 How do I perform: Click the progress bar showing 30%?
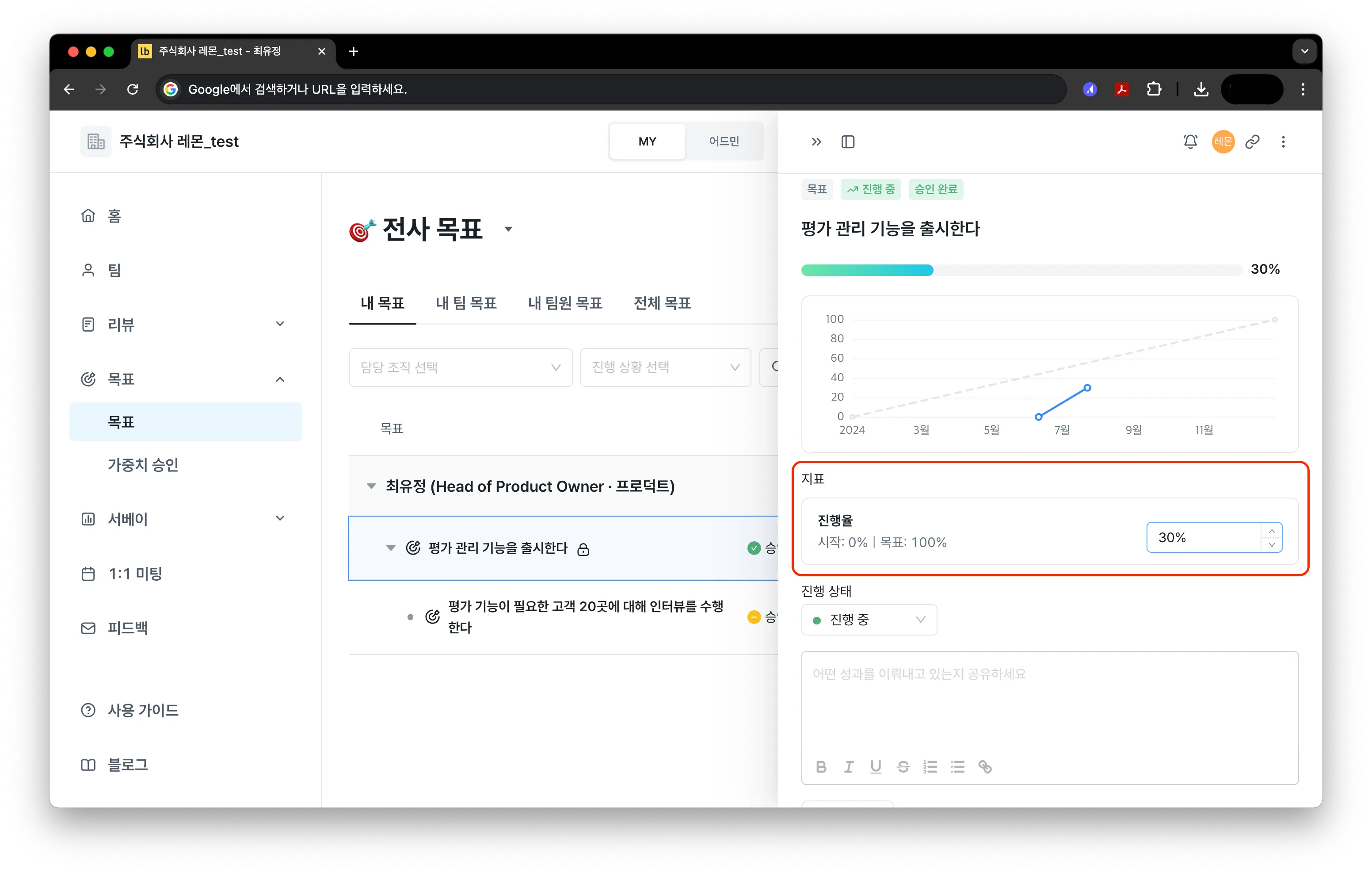pos(1021,270)
